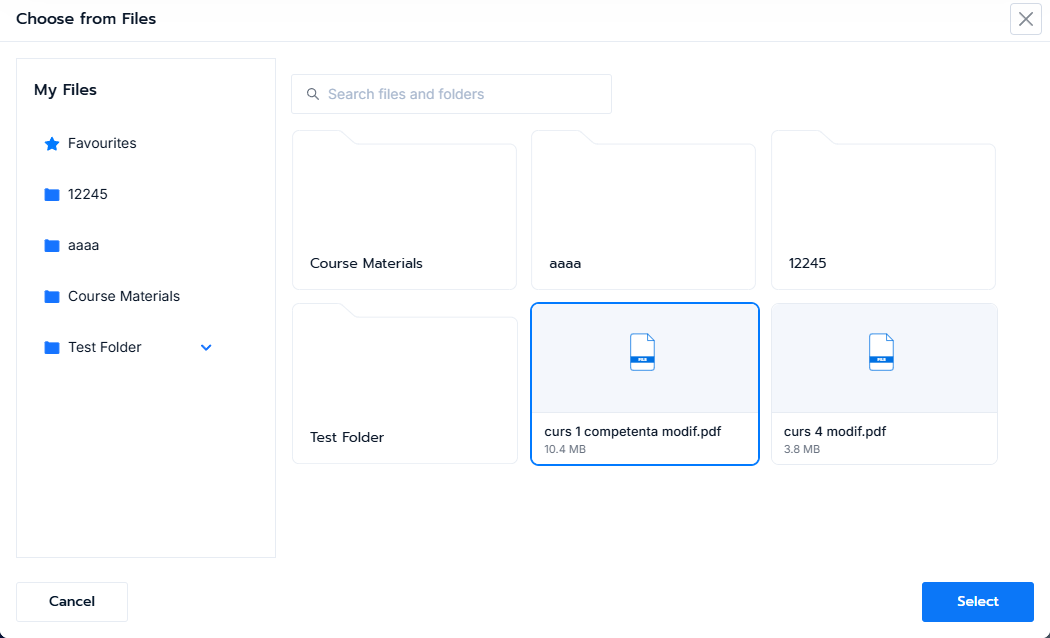The width and height of the screenshot is (1050, 638).
Task: Click the curs 1 competenta modif.pdf file name
Action: (x=633, y=432)
